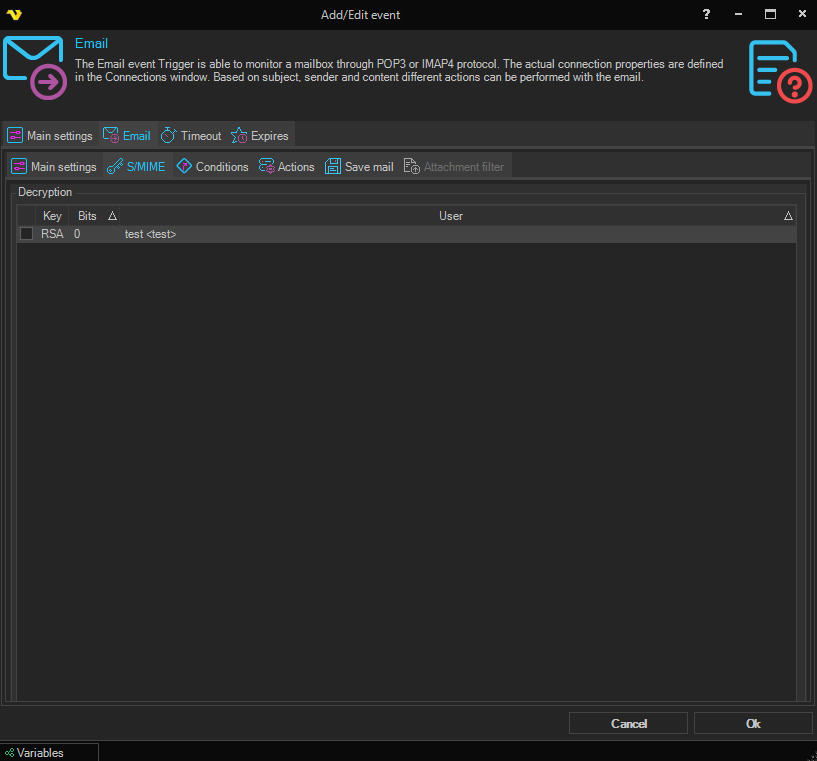Screen dimensions: 817x761
Task: Sort by the Bits column arrow
Action: [112, 216]
